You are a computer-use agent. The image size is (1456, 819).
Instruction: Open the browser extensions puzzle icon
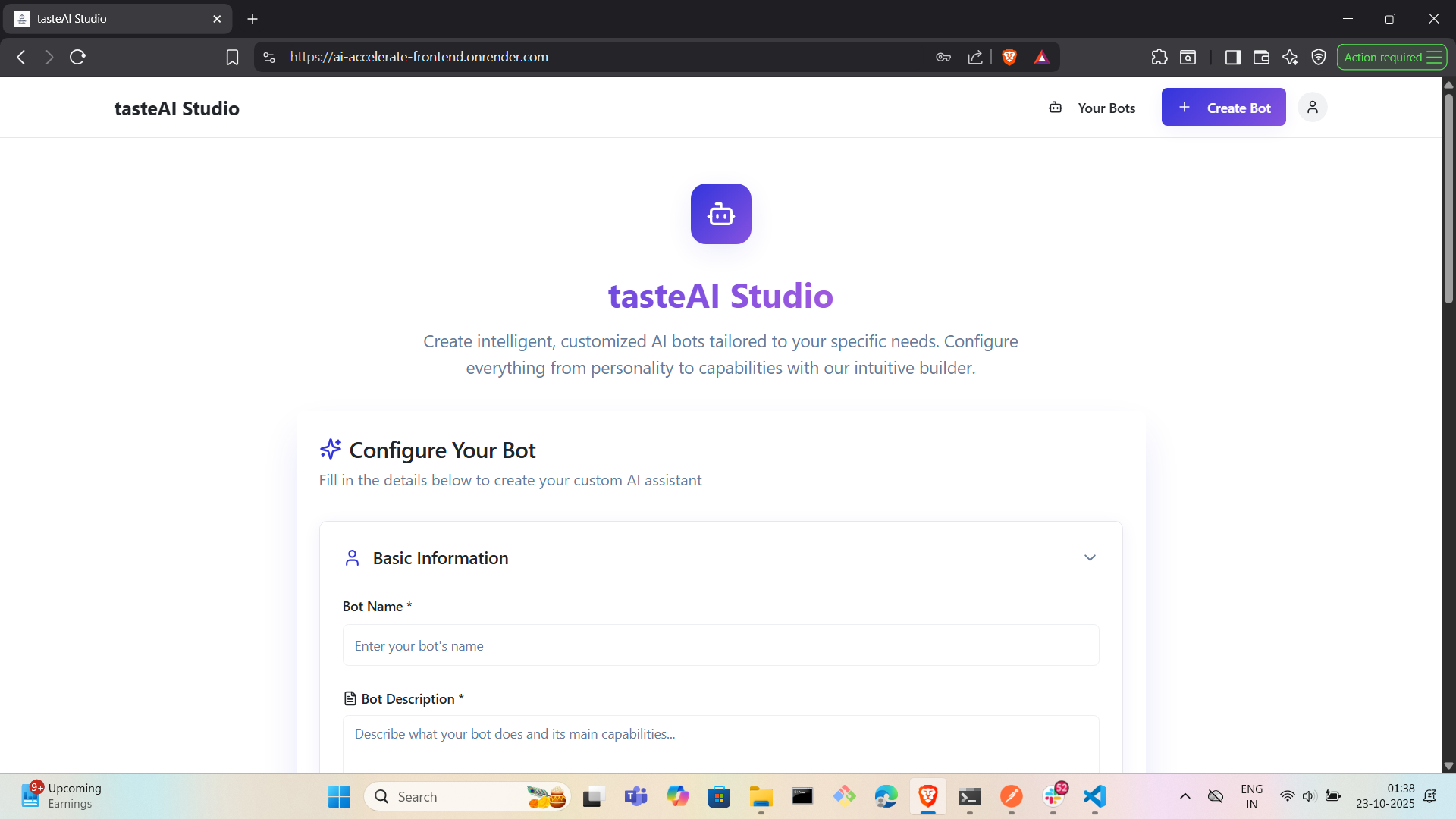pos(1159,57)
